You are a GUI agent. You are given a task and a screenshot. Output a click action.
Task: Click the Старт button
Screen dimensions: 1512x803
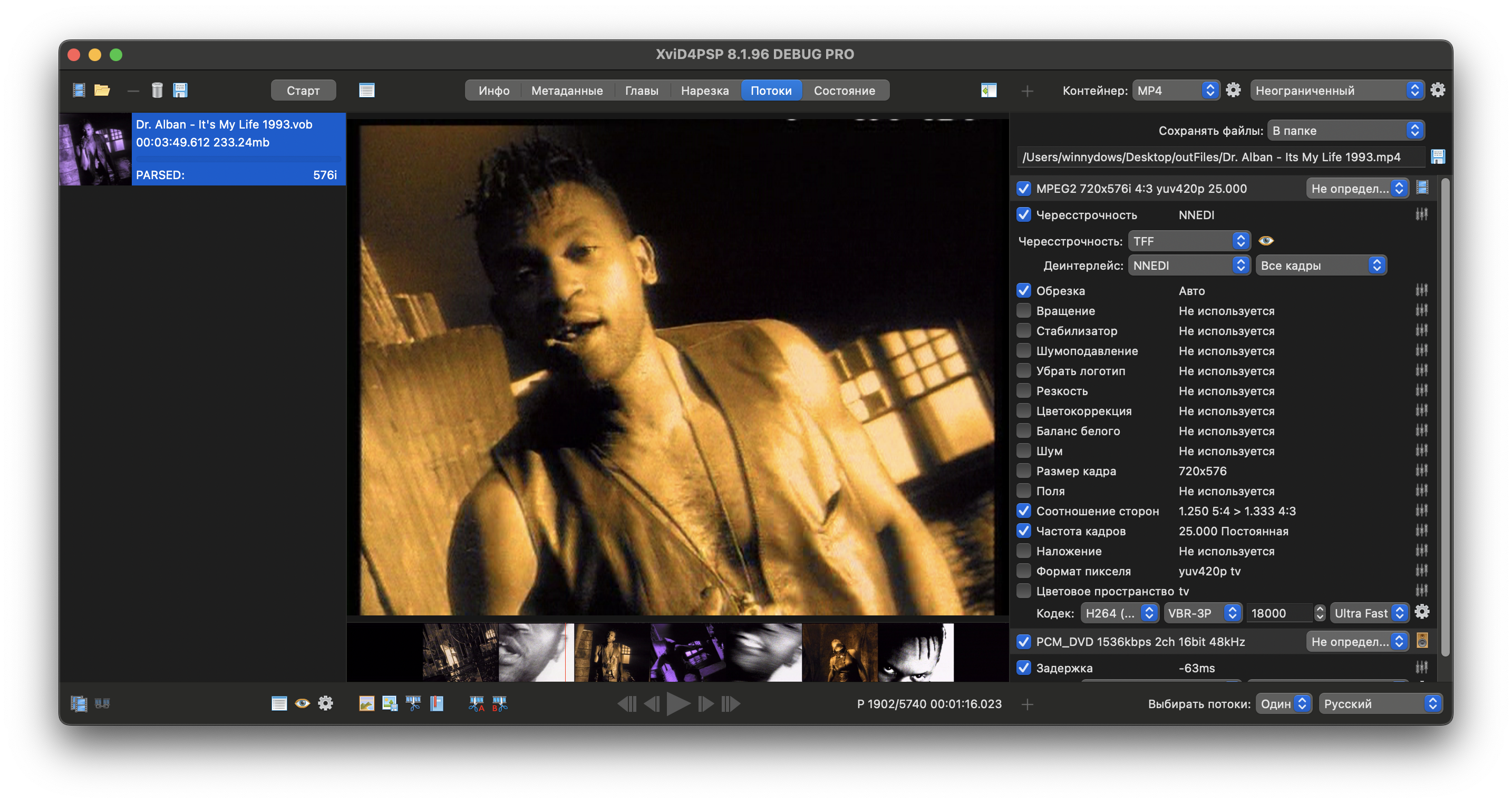tap(303, 90)
